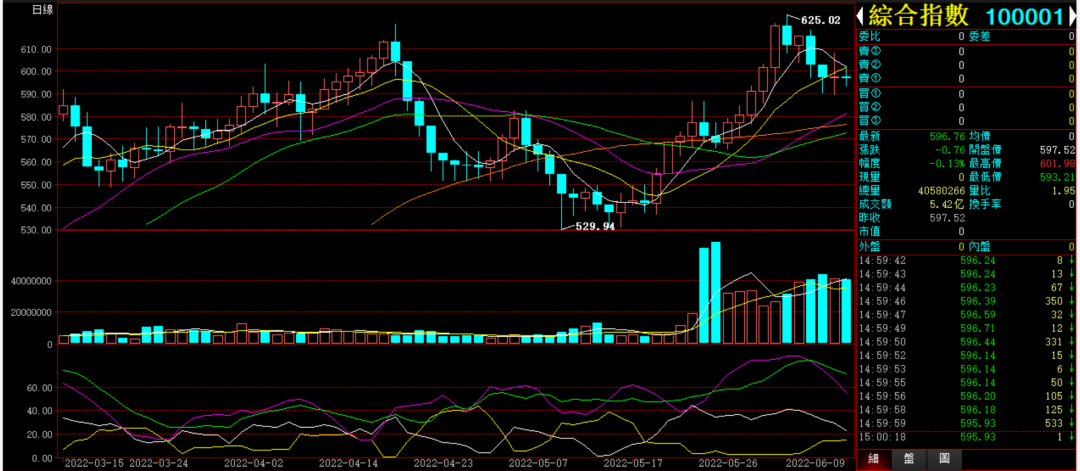The height and width of the screenshot is (471, 1080).
Task: Switch to the 圖 tab
Action: [943, 460]
